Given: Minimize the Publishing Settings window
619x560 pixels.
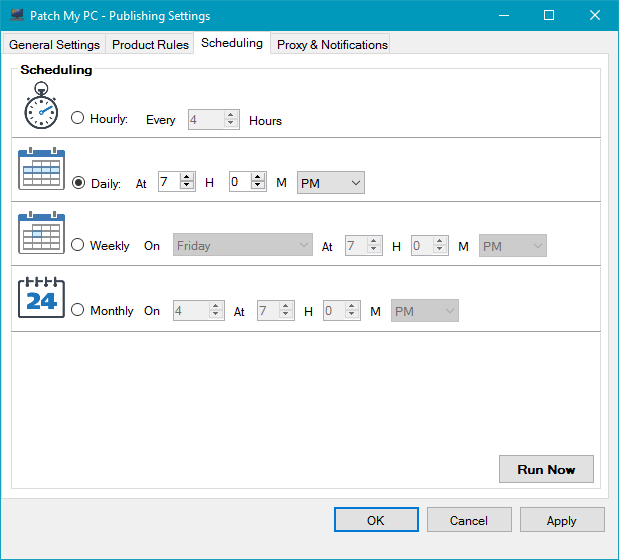Looking at the screenshot, I should (504, 15).
